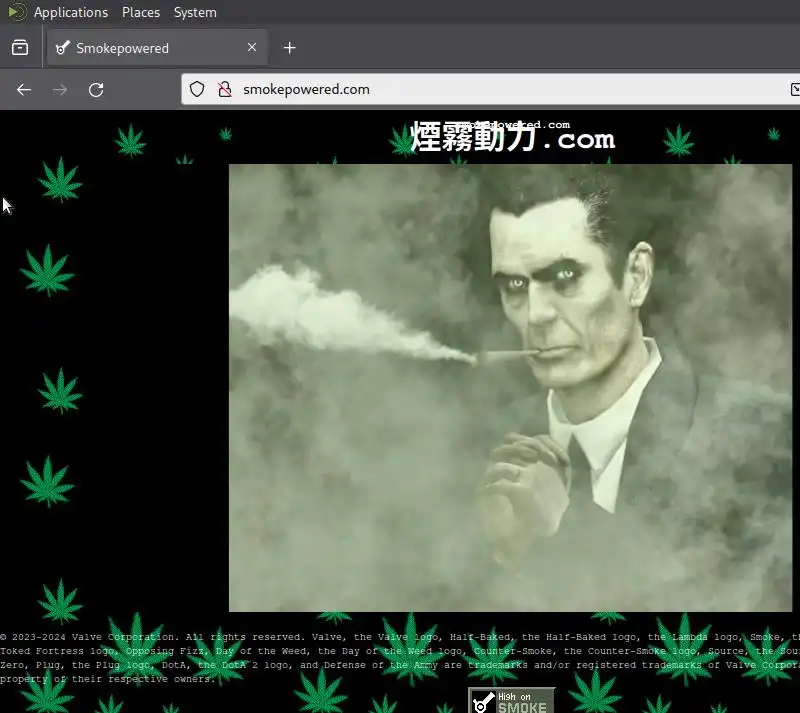The image size is (800, 713).
Task: Reload the current page
Action: click(x=96, y=90)
